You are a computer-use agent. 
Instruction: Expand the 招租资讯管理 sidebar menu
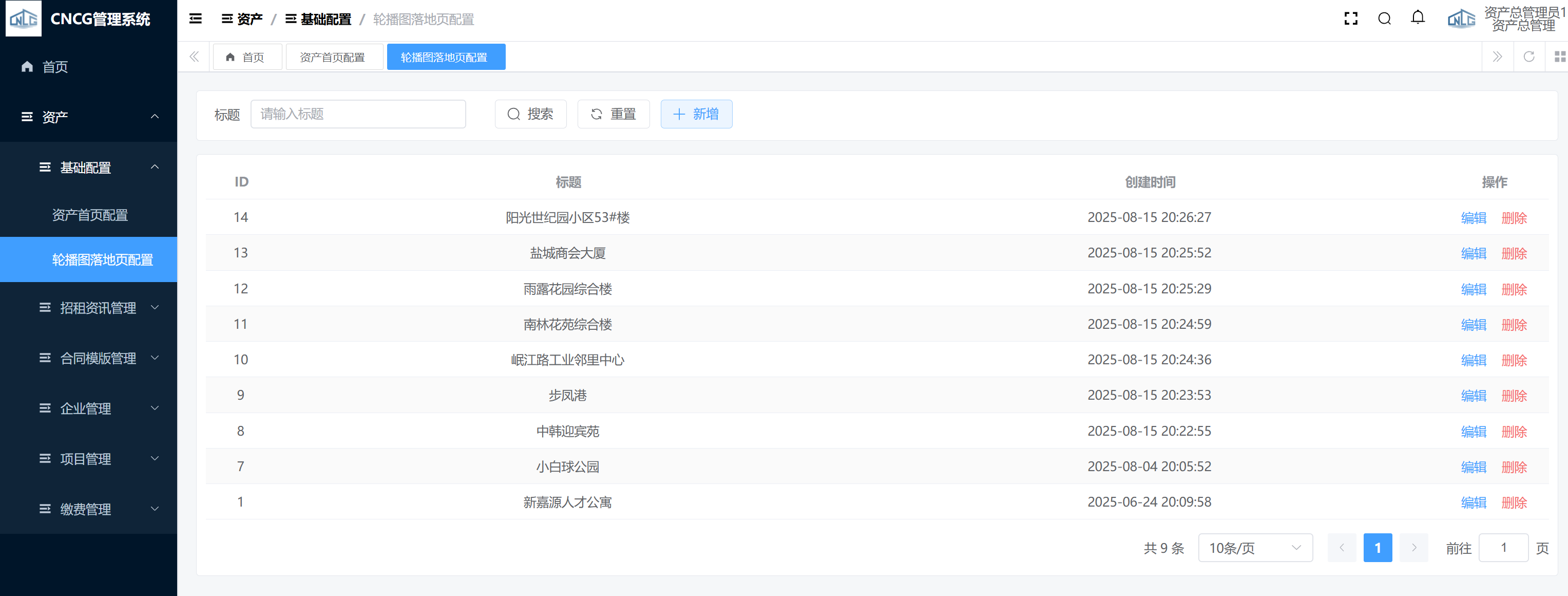[x=98, y=308]
